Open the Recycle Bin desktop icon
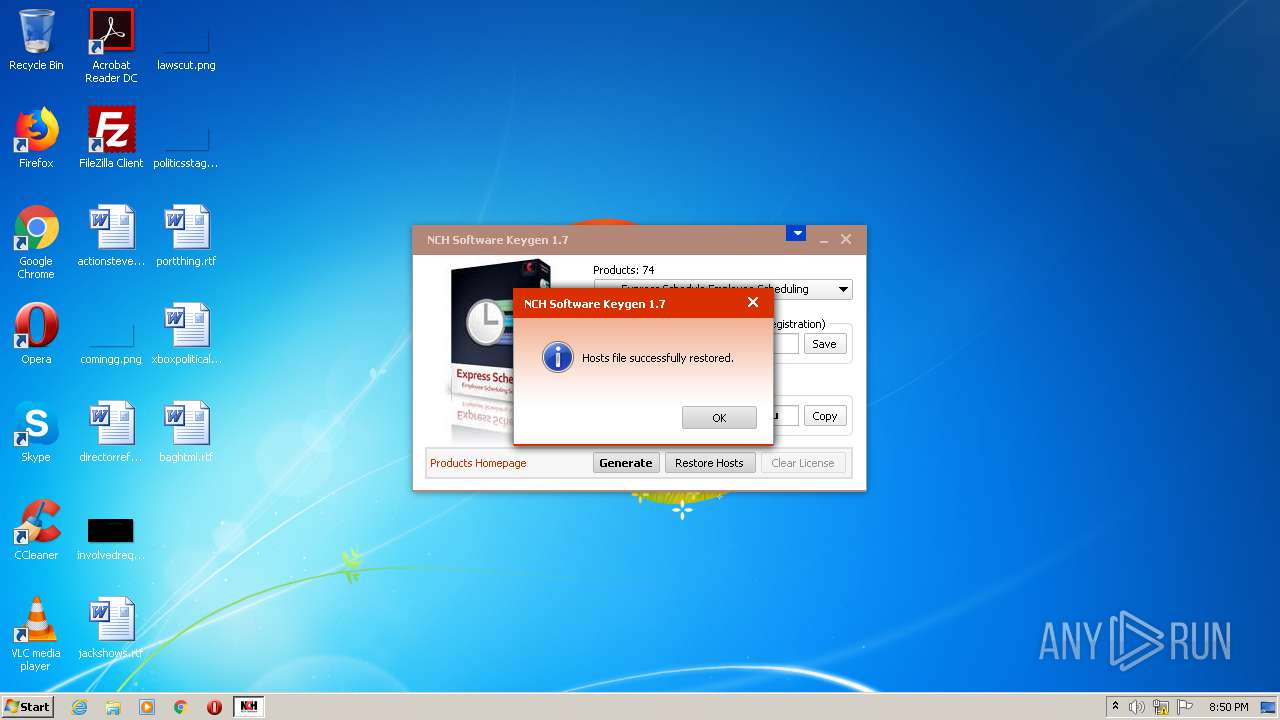1280x720 pixels. (x=36, y=40)
